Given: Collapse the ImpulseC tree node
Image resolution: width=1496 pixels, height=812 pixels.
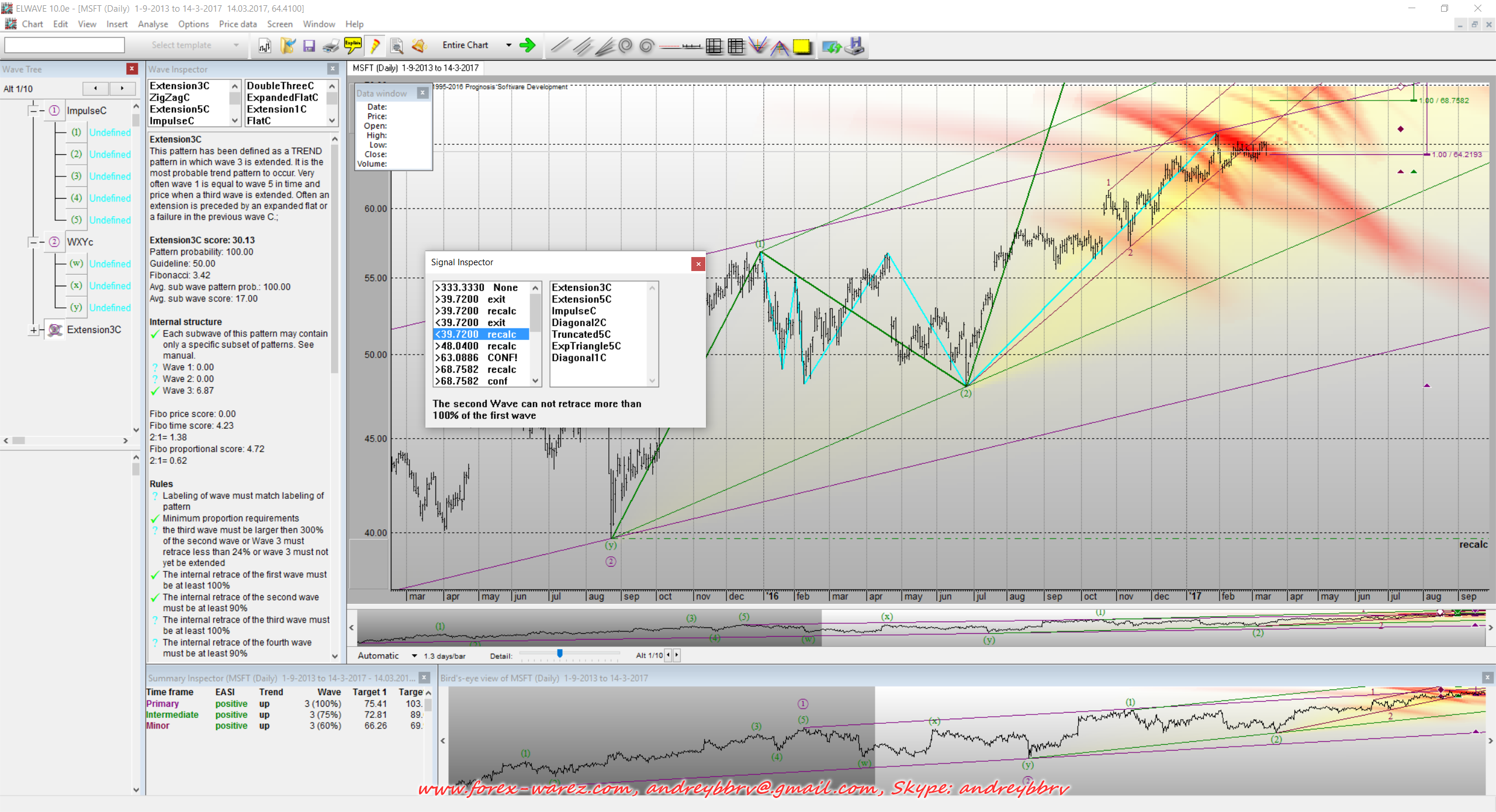Looking at the screenshot, I should click(x=33, y=110).
